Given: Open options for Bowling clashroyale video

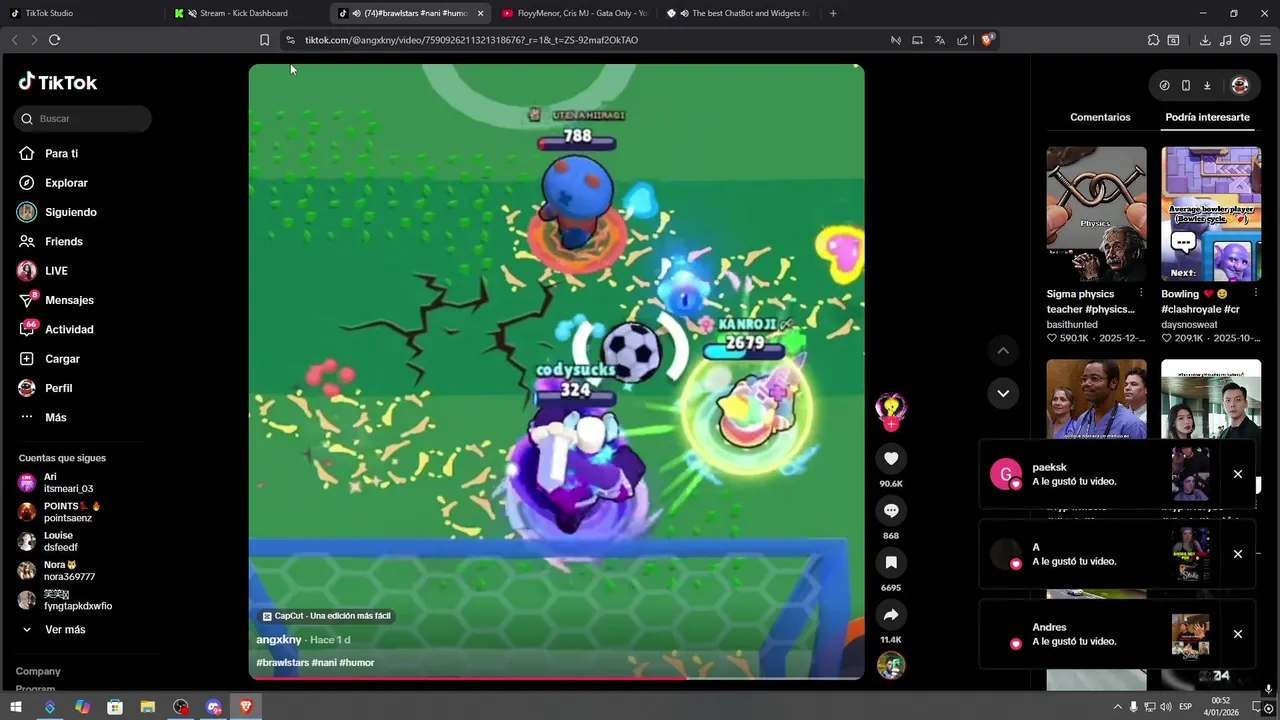Looking at the screenshot, I should point(1256,294).
